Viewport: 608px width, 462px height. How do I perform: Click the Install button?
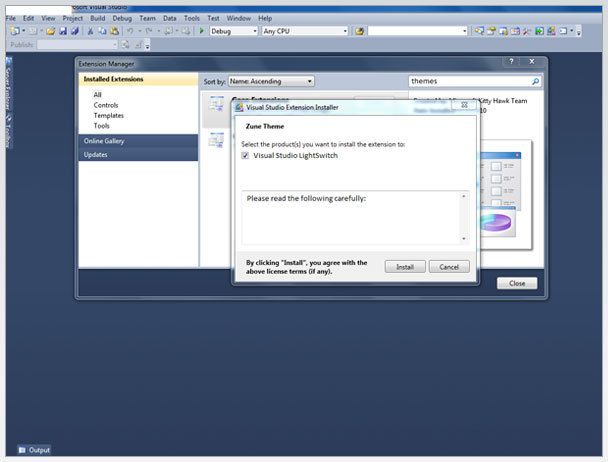click(x=405, y=267)
